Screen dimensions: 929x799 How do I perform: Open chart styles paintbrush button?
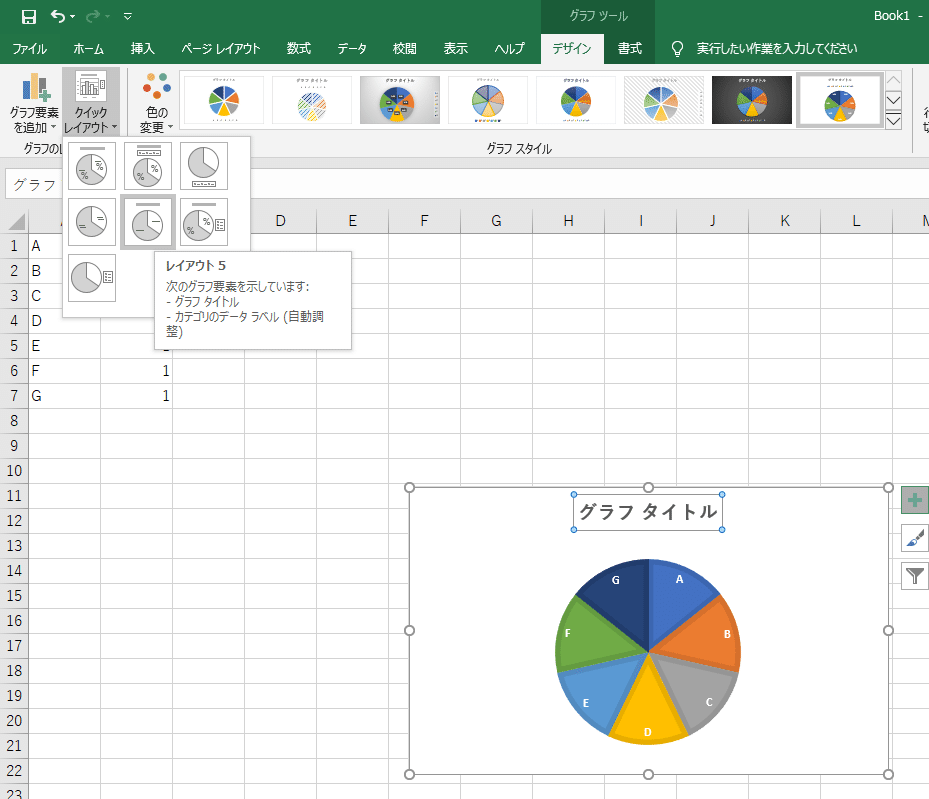click(x=914, y=538)
